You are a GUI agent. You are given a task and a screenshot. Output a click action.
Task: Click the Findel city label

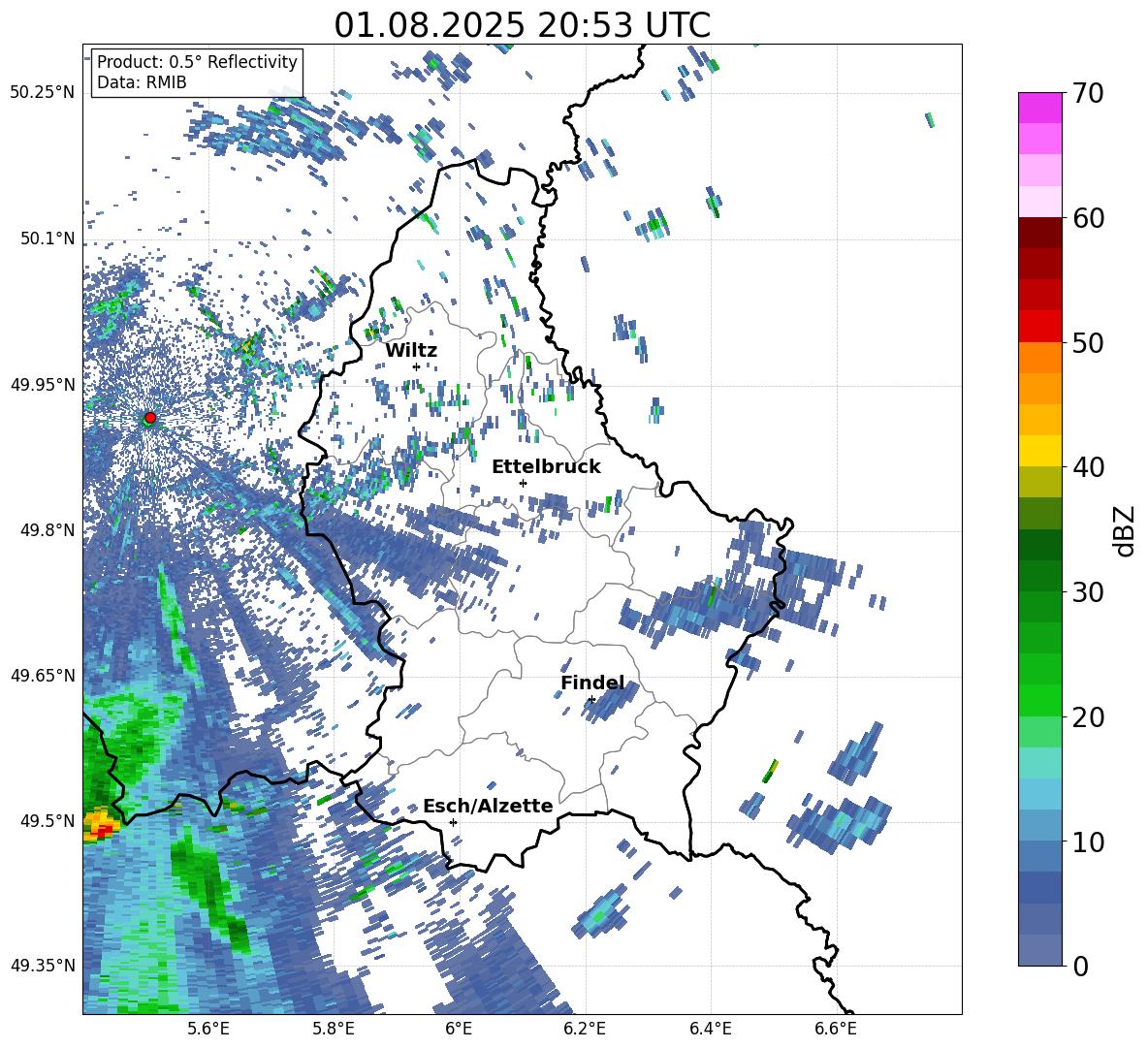coord(592,683)
